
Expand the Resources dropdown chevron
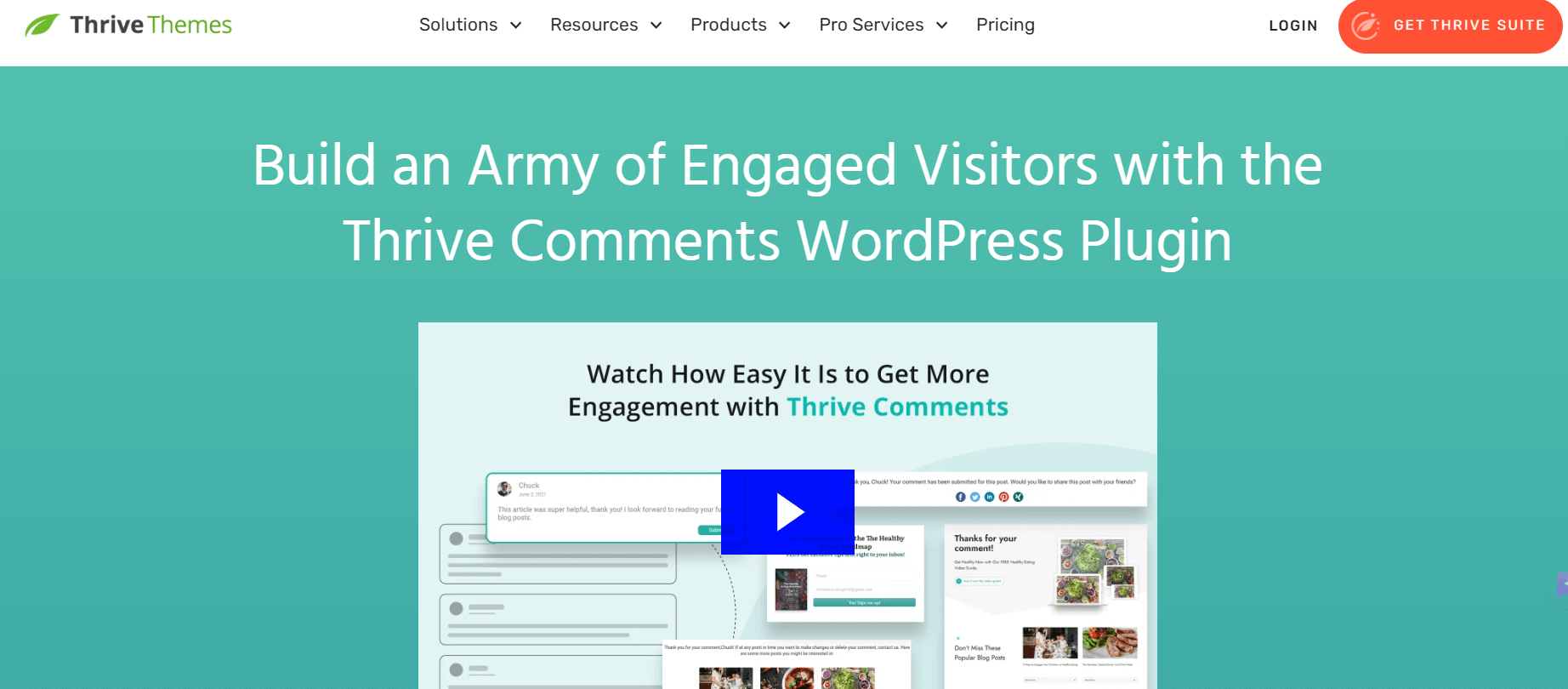click(x=656, y=26)
